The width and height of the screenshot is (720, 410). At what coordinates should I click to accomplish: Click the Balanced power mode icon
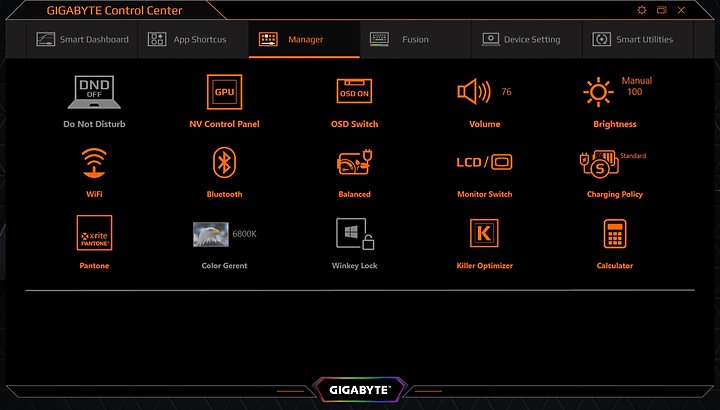(x=354, y=162)
